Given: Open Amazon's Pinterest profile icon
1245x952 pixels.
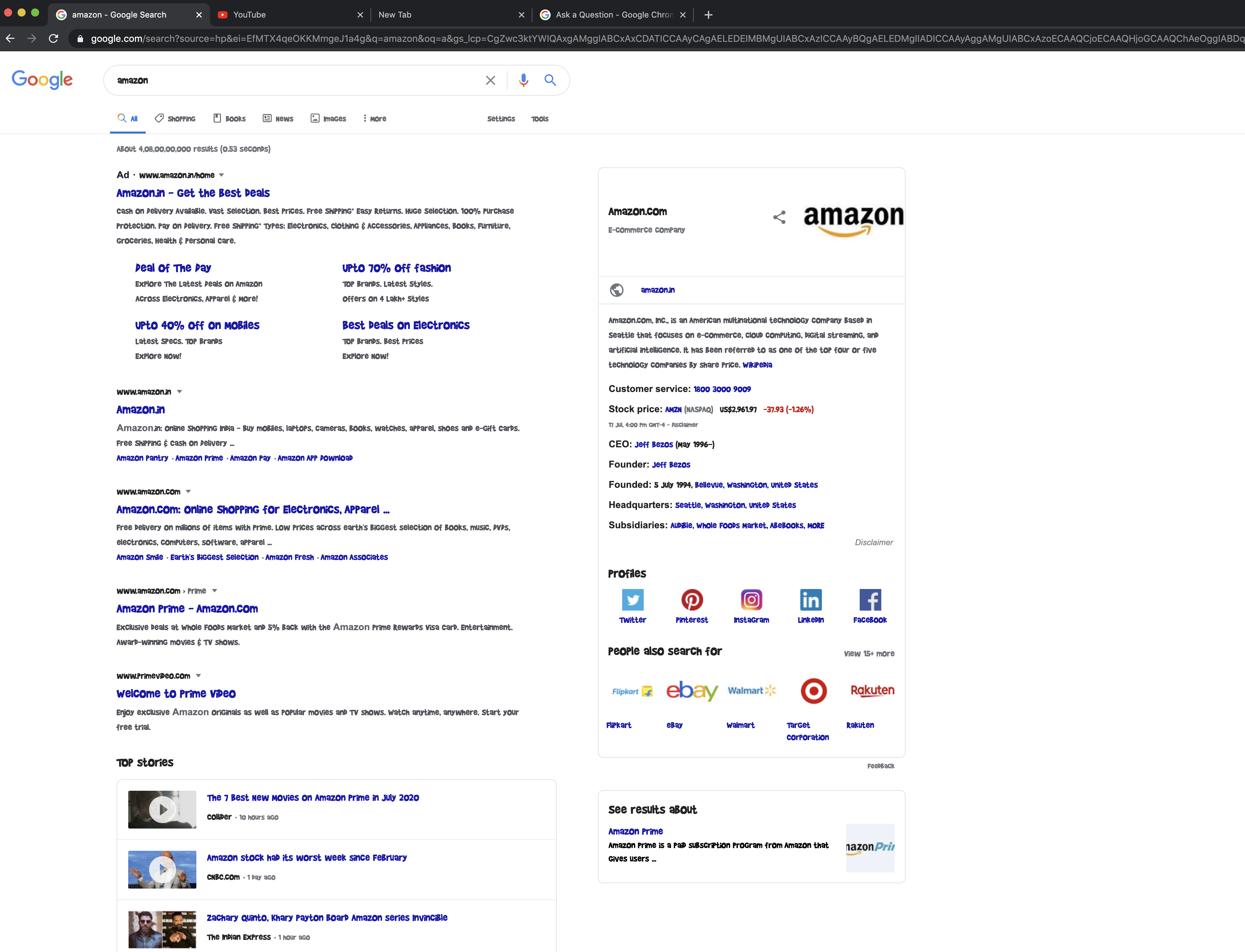Looking at the screenshot, I should point(691,599).
